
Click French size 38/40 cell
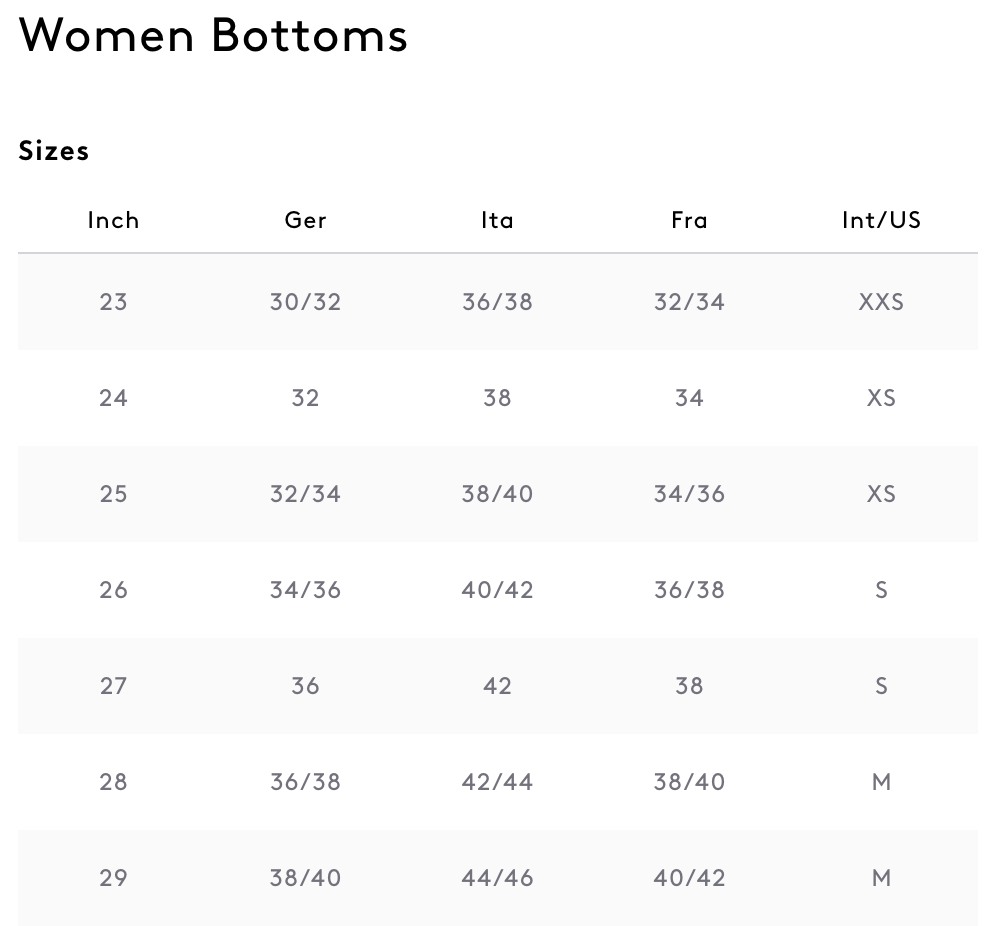pos(689,782)
